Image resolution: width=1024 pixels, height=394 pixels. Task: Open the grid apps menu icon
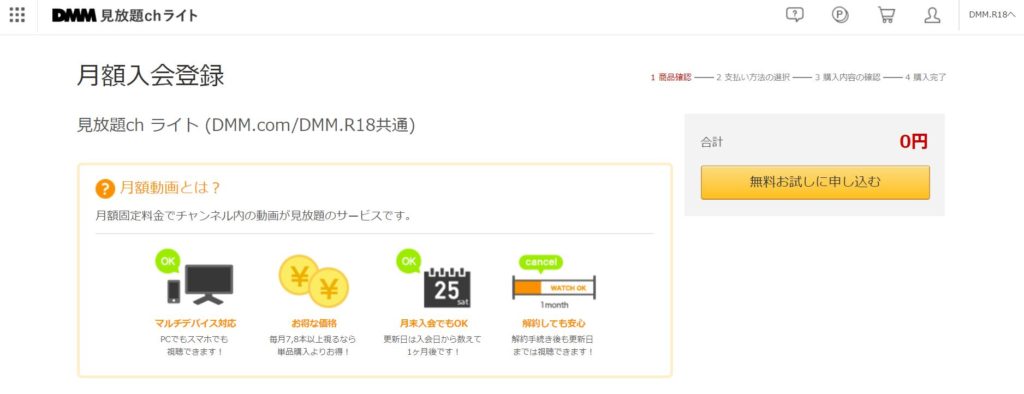click(x=18, y=16)
